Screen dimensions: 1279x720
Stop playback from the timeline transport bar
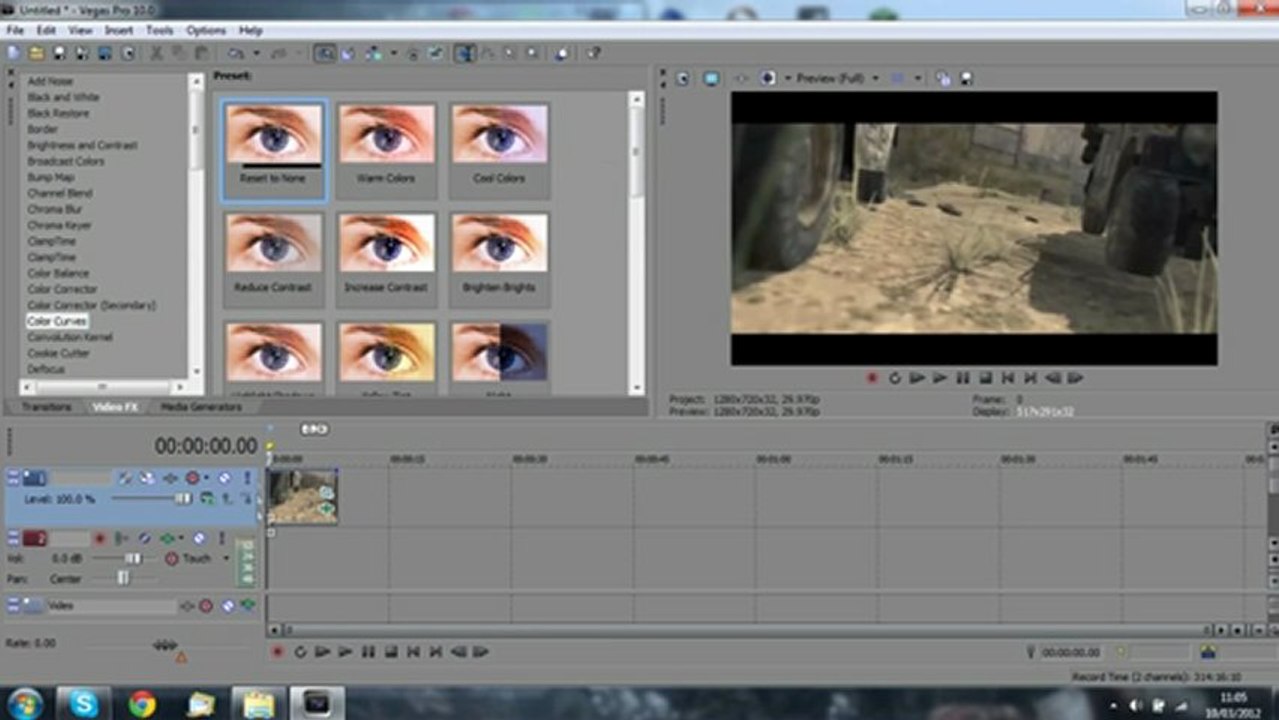pyautogui.click(x=391, y=652)
